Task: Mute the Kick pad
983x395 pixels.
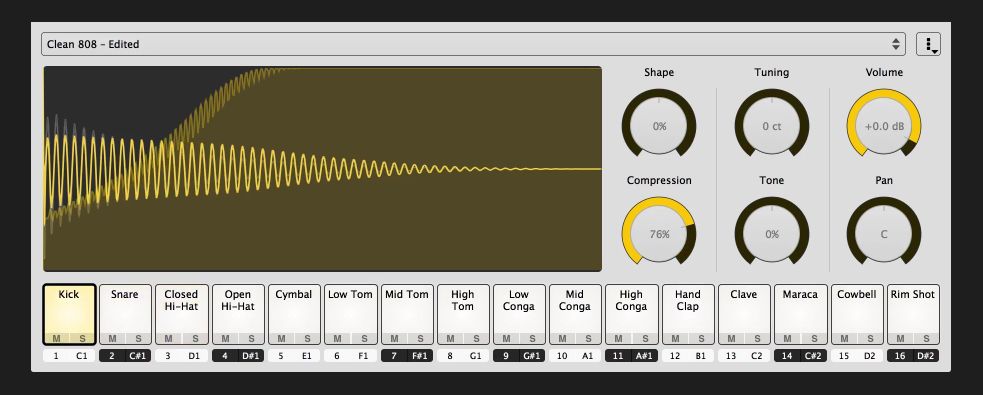Action: [56, 339]
